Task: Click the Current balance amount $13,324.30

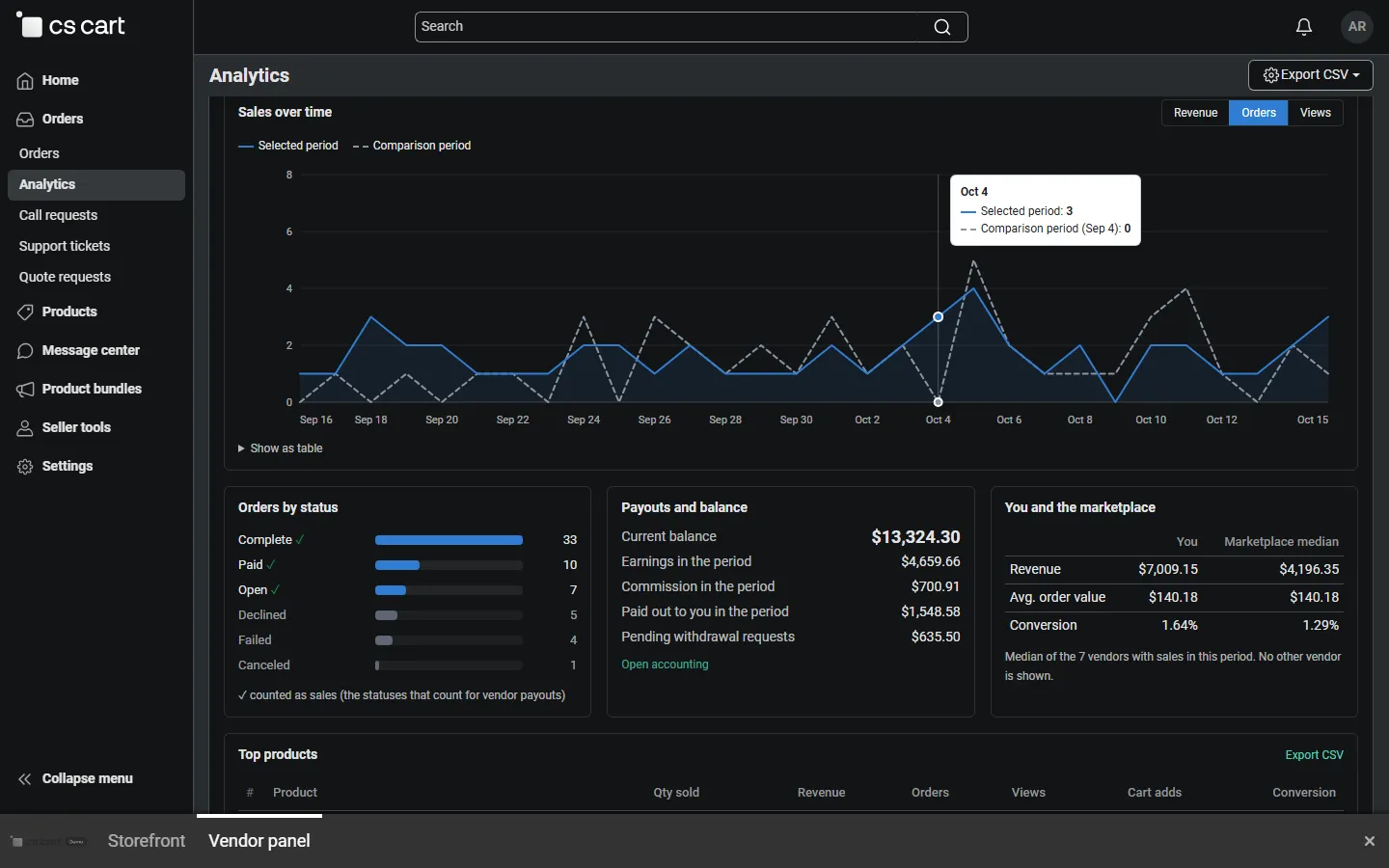Action: [915, 537]
